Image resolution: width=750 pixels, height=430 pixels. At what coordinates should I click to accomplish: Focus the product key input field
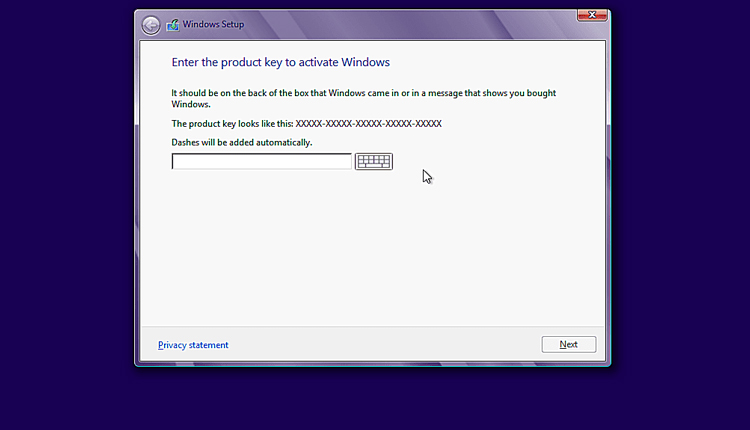pyautogui.click(x=262, y=161)
